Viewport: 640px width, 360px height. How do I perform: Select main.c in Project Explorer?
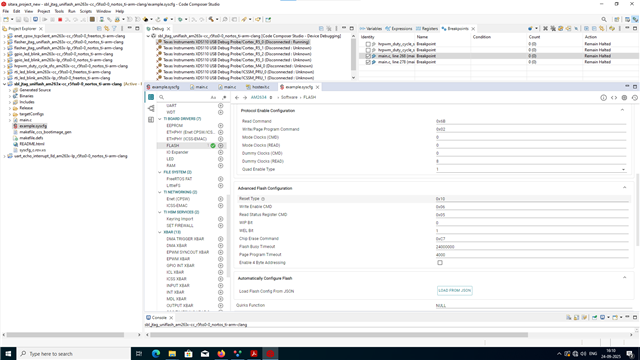click(x=25, y=120)
